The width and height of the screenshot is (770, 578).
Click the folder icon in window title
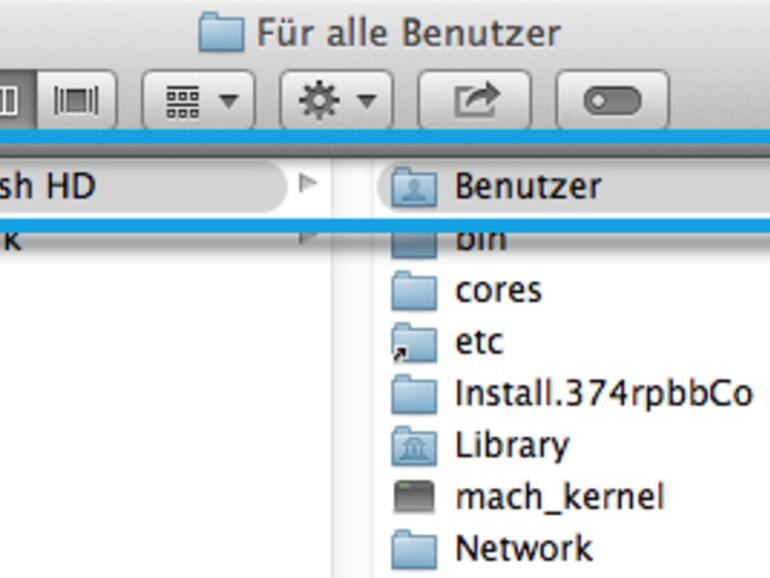pos(221,34)
